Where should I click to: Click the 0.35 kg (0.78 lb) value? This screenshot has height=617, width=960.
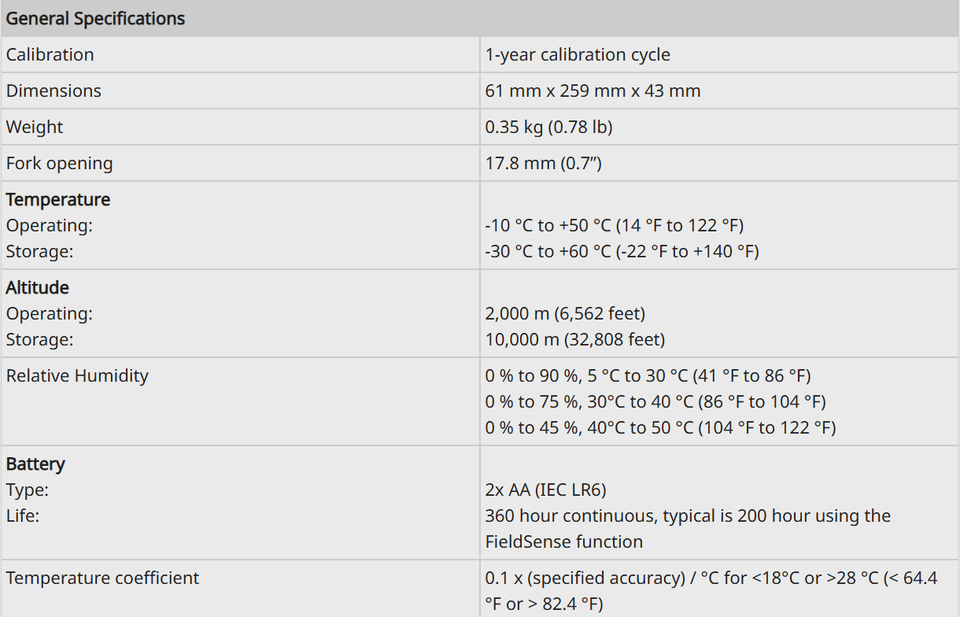(549, 127)
